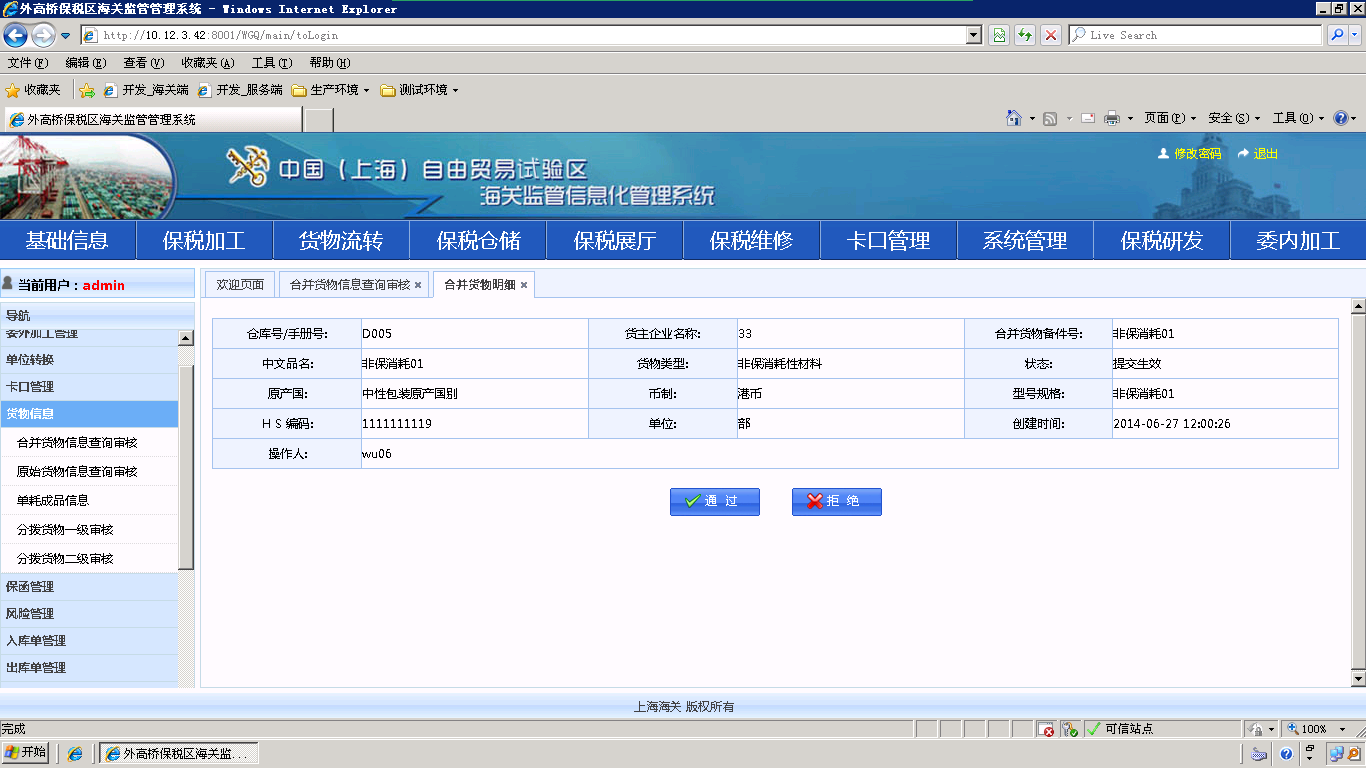This screenshot has width=1366, height=768.
Task: Click the Windows 开始 start button
Action: 26,753
